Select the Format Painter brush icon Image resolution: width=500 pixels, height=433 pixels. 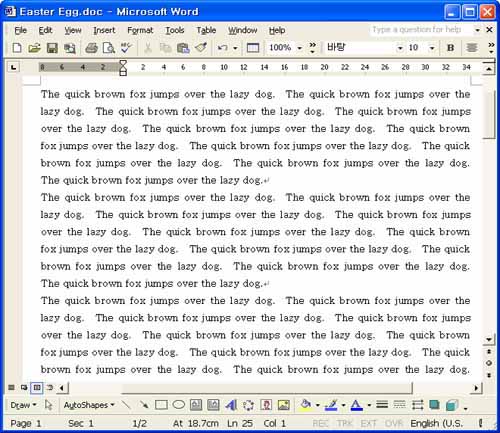click(201, 48)
